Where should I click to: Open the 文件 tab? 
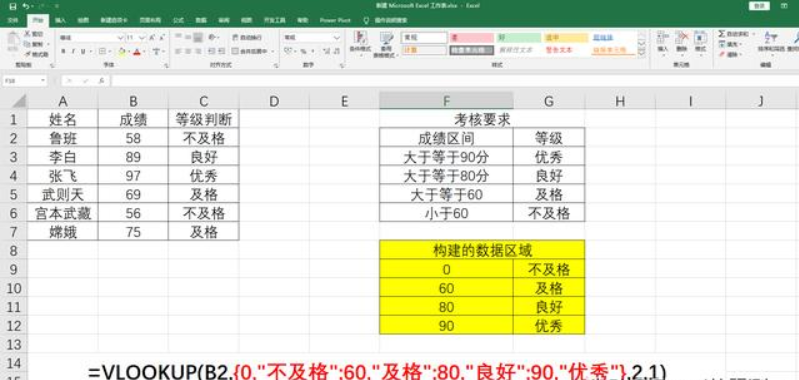(x=13, y=20)
